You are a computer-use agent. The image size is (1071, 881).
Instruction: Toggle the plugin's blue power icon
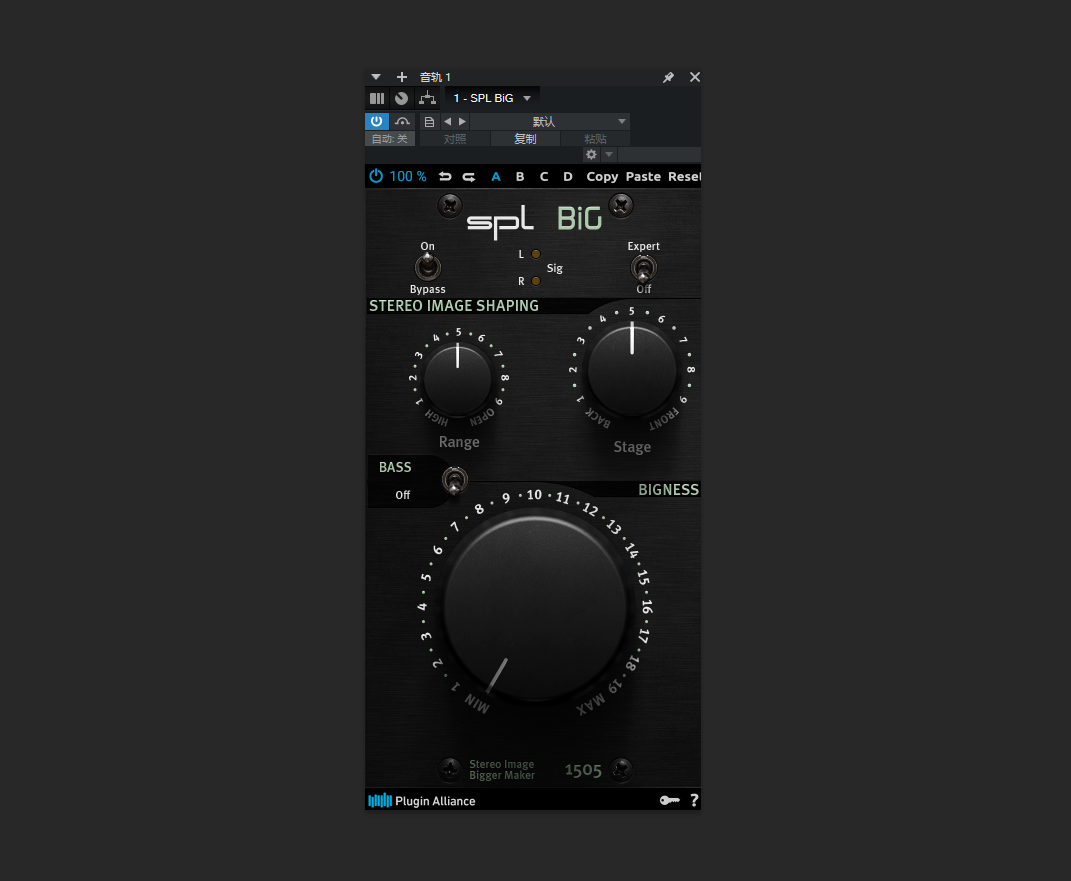pyautogui.click(x=376, y=176)
